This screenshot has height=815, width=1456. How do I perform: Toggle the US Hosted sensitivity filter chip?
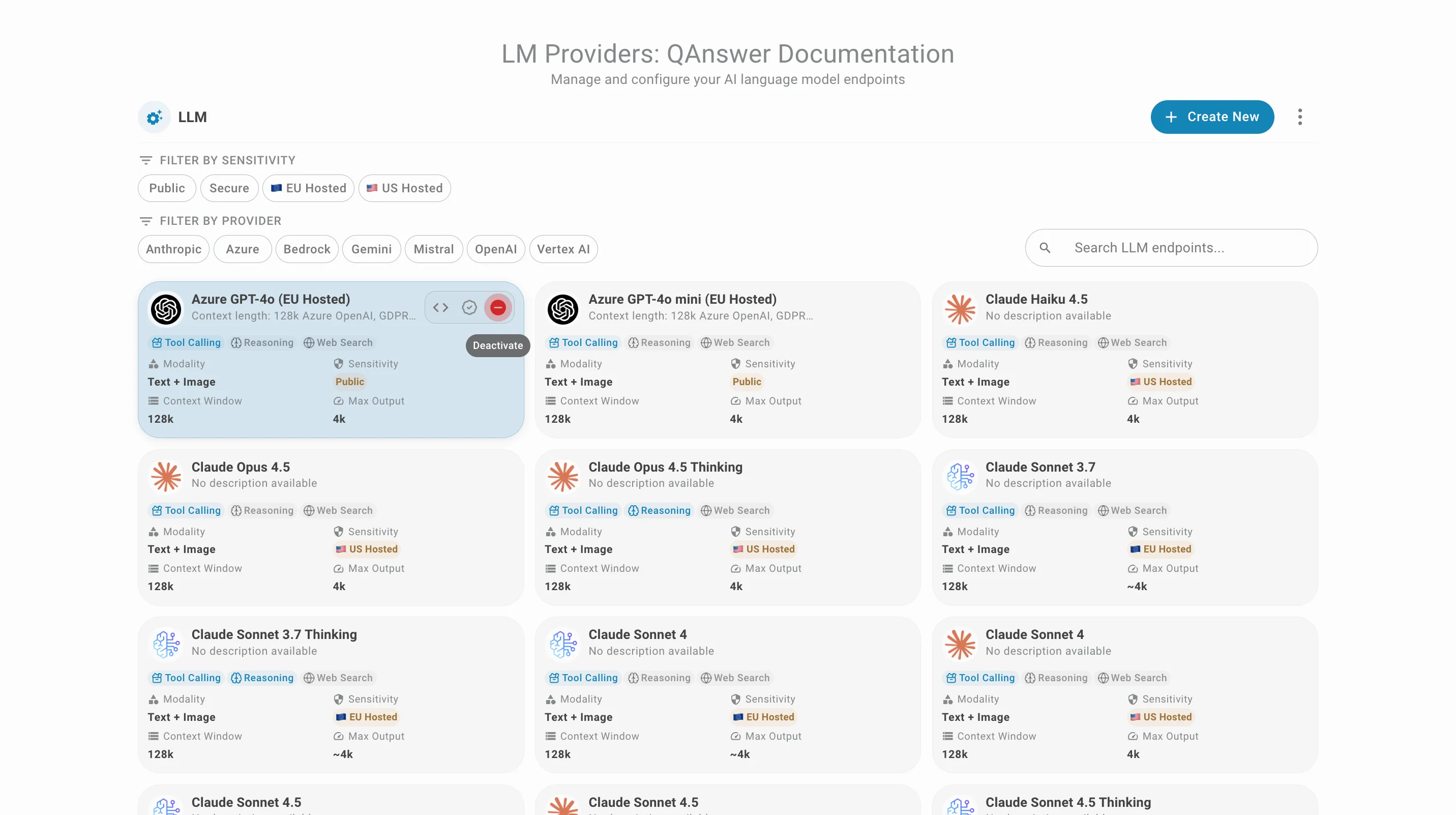pyautogui.click(x=404, y=188)
